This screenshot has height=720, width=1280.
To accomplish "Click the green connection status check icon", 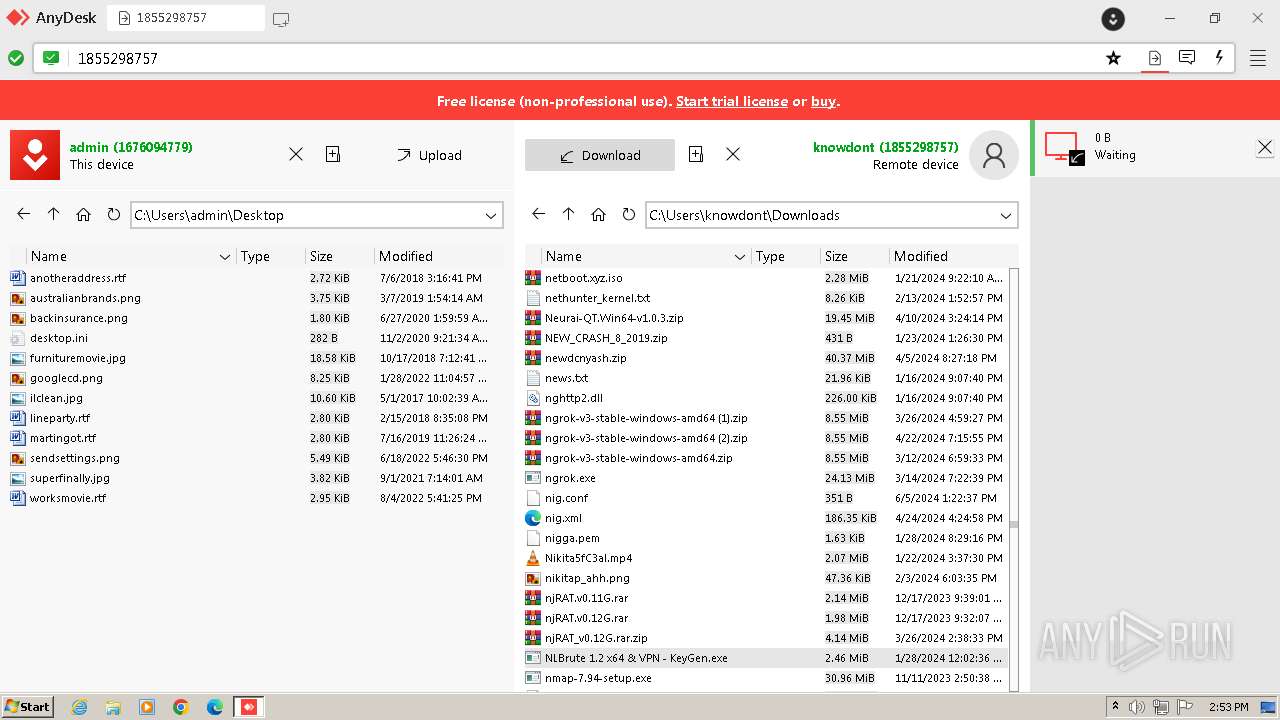I will (x=16, y=58).
